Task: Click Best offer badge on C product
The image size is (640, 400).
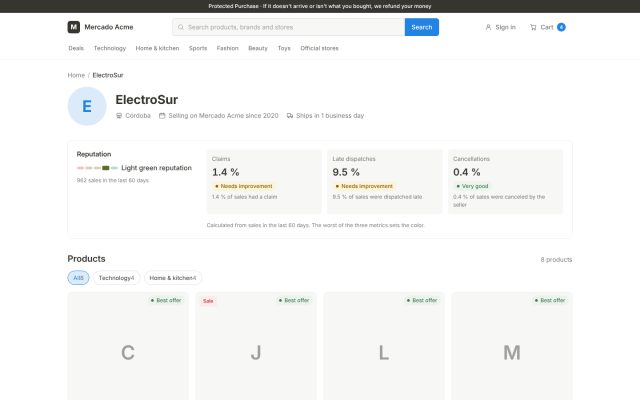Action: tap(166, 300)
